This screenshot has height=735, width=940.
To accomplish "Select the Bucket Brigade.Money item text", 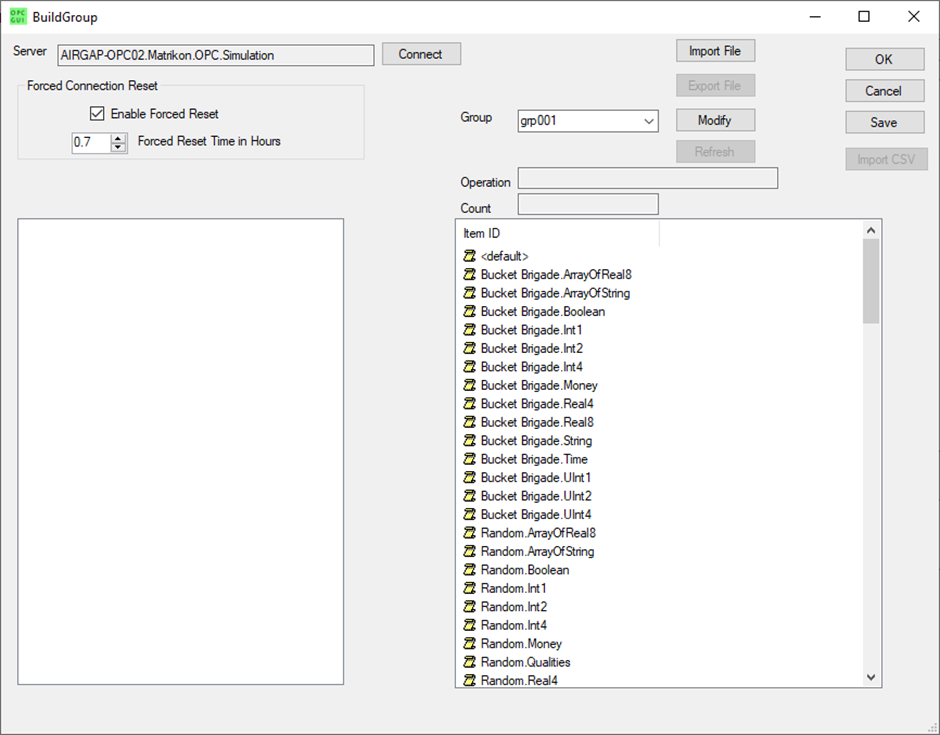I will click(539, 385).
